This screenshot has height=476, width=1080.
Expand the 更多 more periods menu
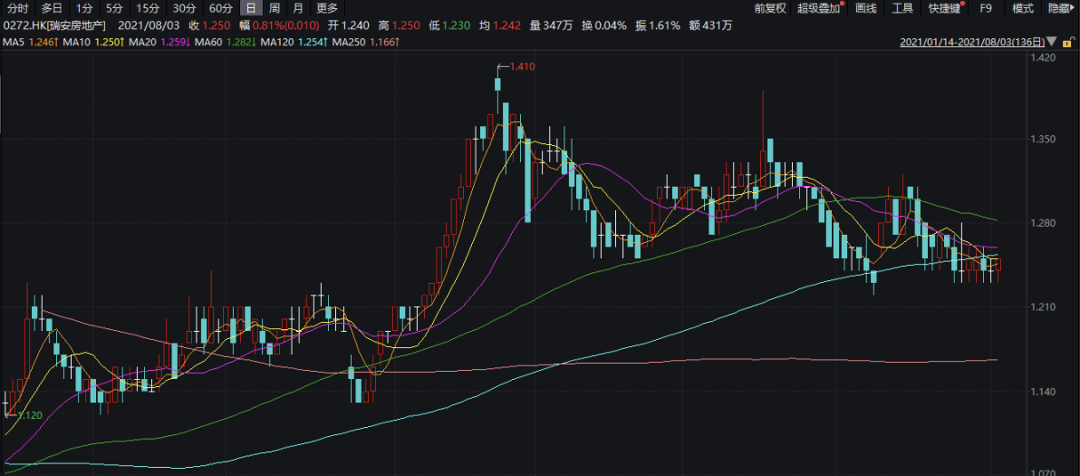point(327,8)
